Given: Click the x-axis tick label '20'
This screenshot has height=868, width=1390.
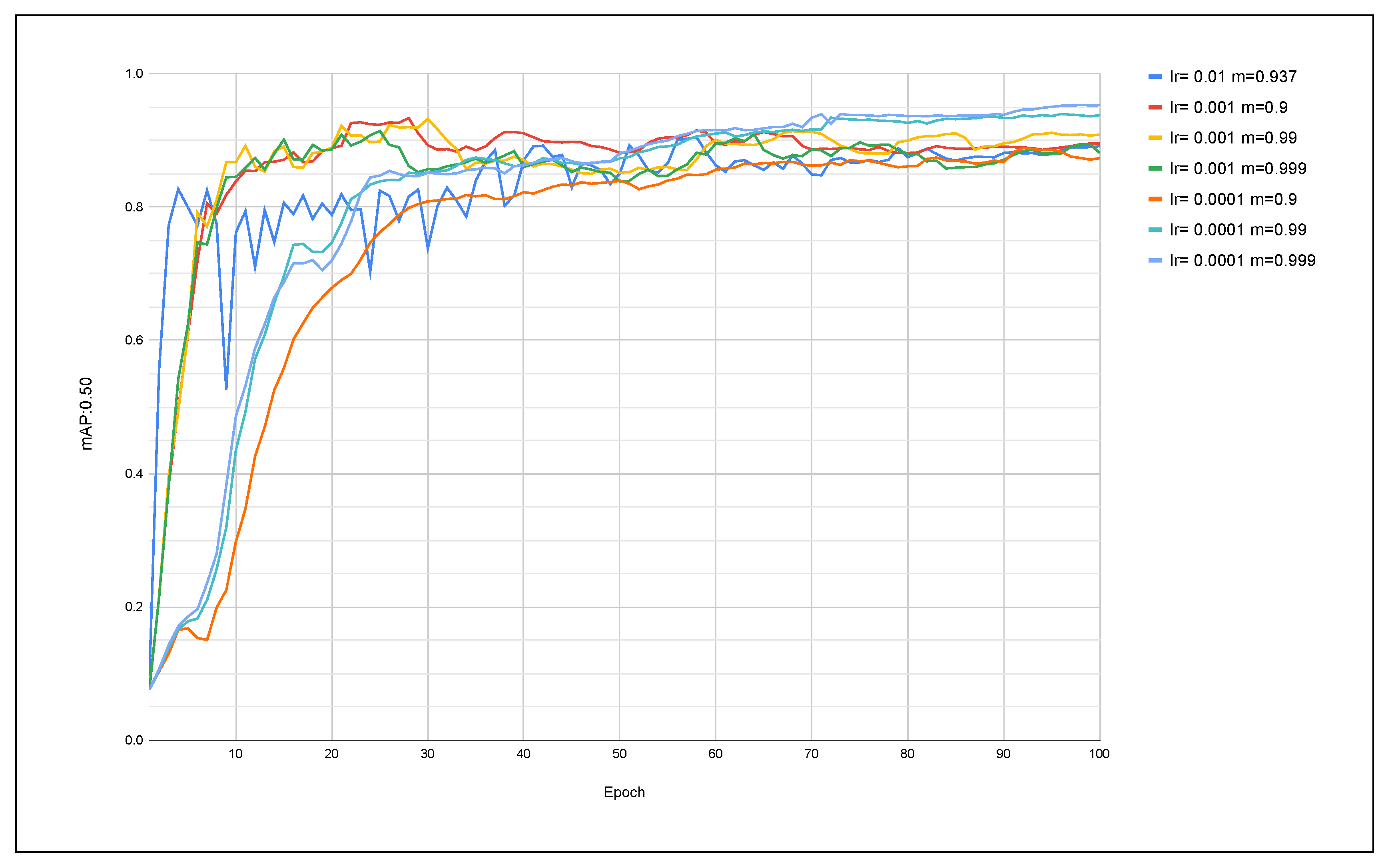Looking at the screenshot, I should point(331,754).
